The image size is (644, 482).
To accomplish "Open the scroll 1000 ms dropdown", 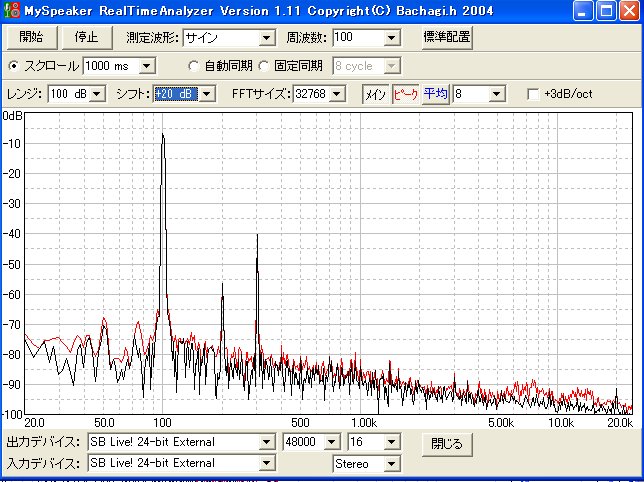I will (147, 66).
